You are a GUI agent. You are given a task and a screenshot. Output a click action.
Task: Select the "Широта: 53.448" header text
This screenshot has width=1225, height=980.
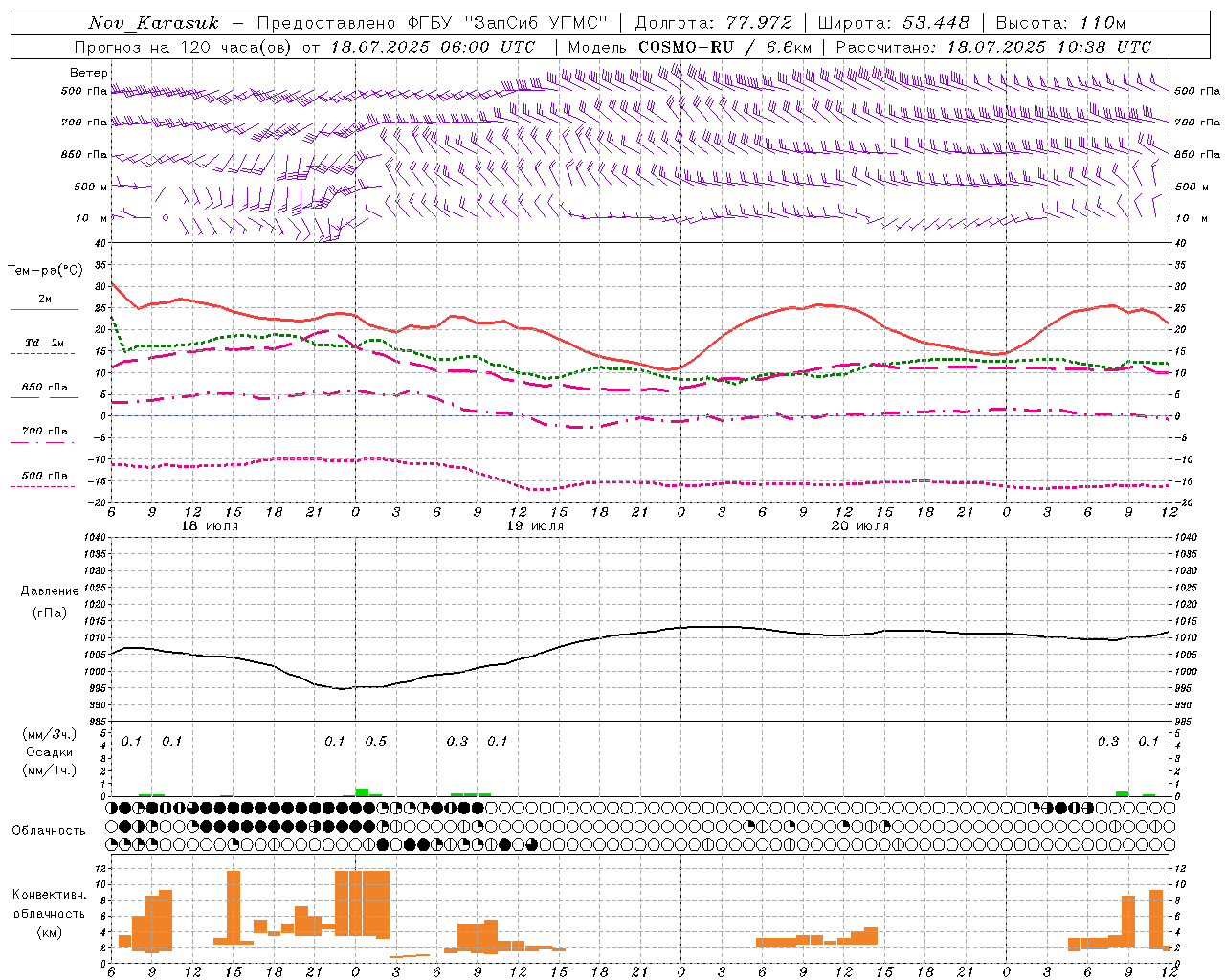(893, 23)
